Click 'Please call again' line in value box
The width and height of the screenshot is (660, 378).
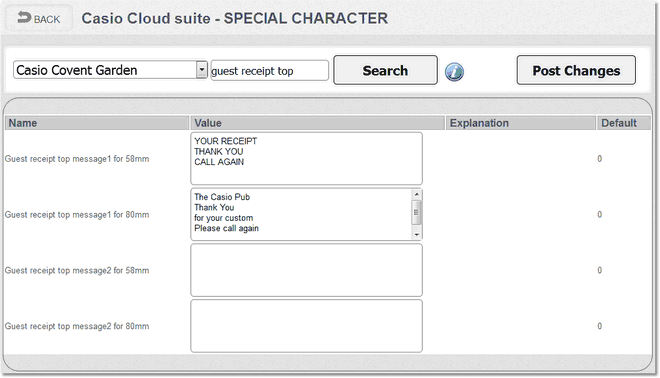point(226,229)
